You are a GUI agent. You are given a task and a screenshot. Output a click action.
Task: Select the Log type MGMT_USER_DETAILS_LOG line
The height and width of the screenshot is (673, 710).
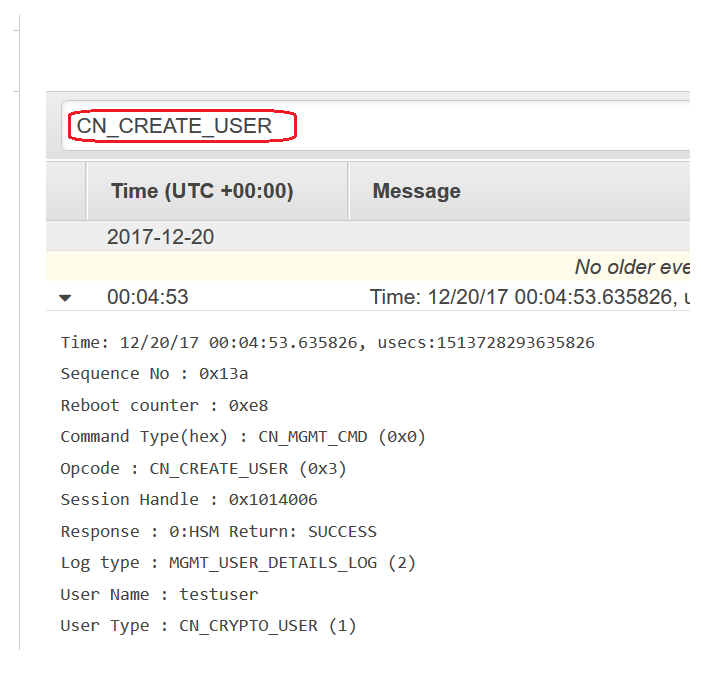238,563
